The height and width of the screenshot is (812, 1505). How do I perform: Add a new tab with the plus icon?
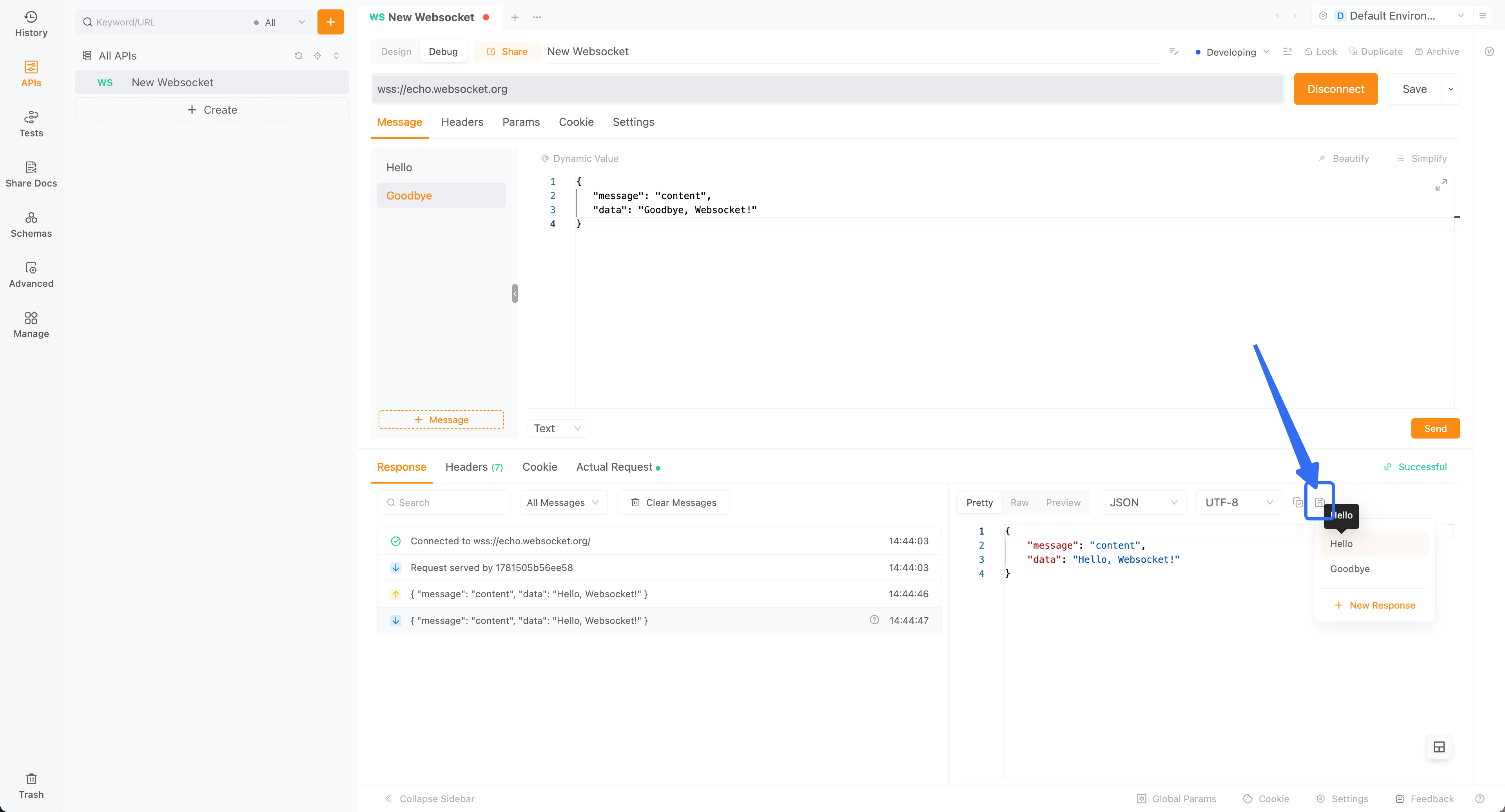[x=515, y=17]
